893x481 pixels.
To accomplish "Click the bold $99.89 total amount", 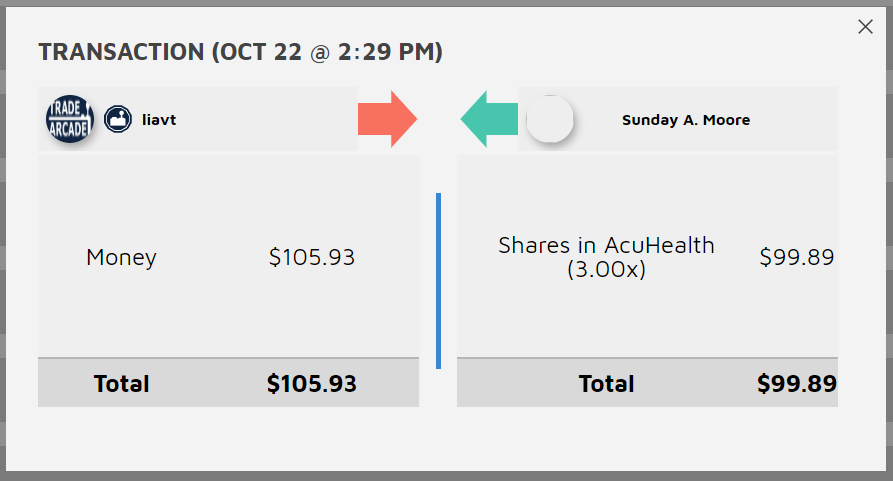I will tap(796, 383).
